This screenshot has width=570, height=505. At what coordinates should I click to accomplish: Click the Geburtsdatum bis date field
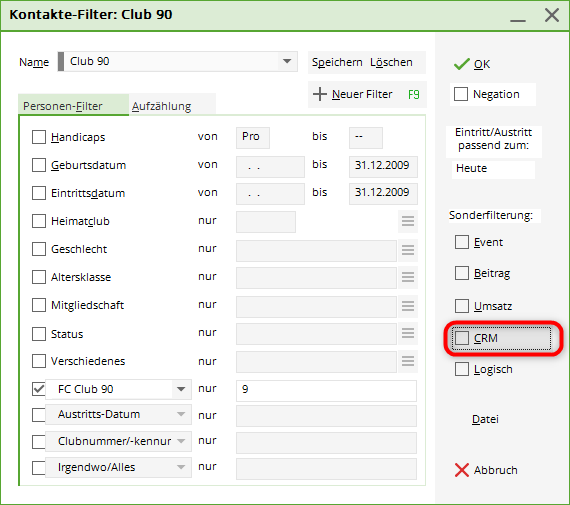tap(383, 166)
